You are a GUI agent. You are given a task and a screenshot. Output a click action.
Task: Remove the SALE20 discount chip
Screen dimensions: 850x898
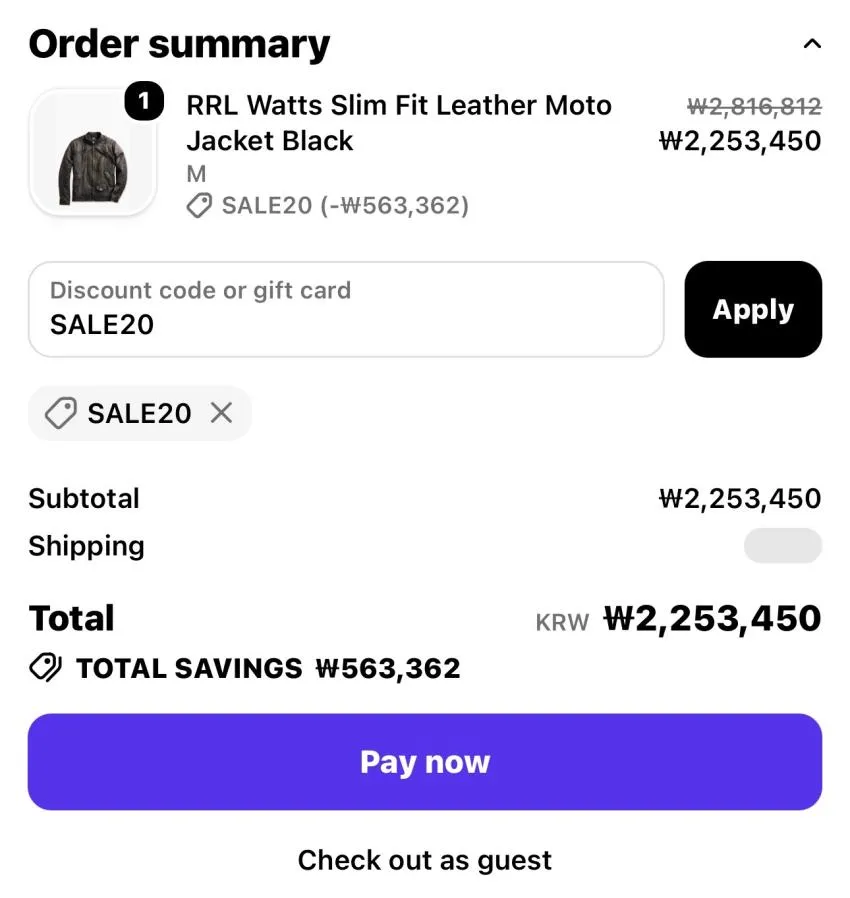coord(221,412)
